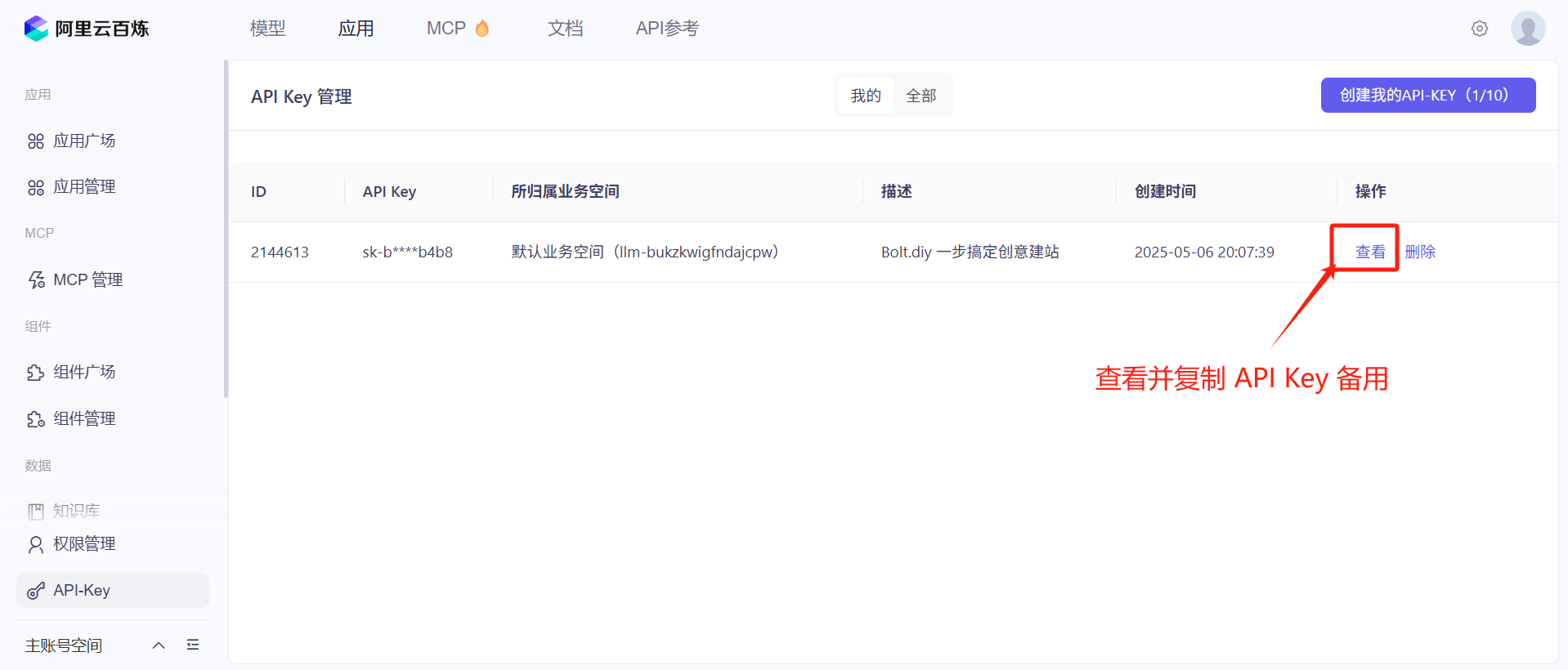
Task: Open the user avatar menu
Action: 1527,29
